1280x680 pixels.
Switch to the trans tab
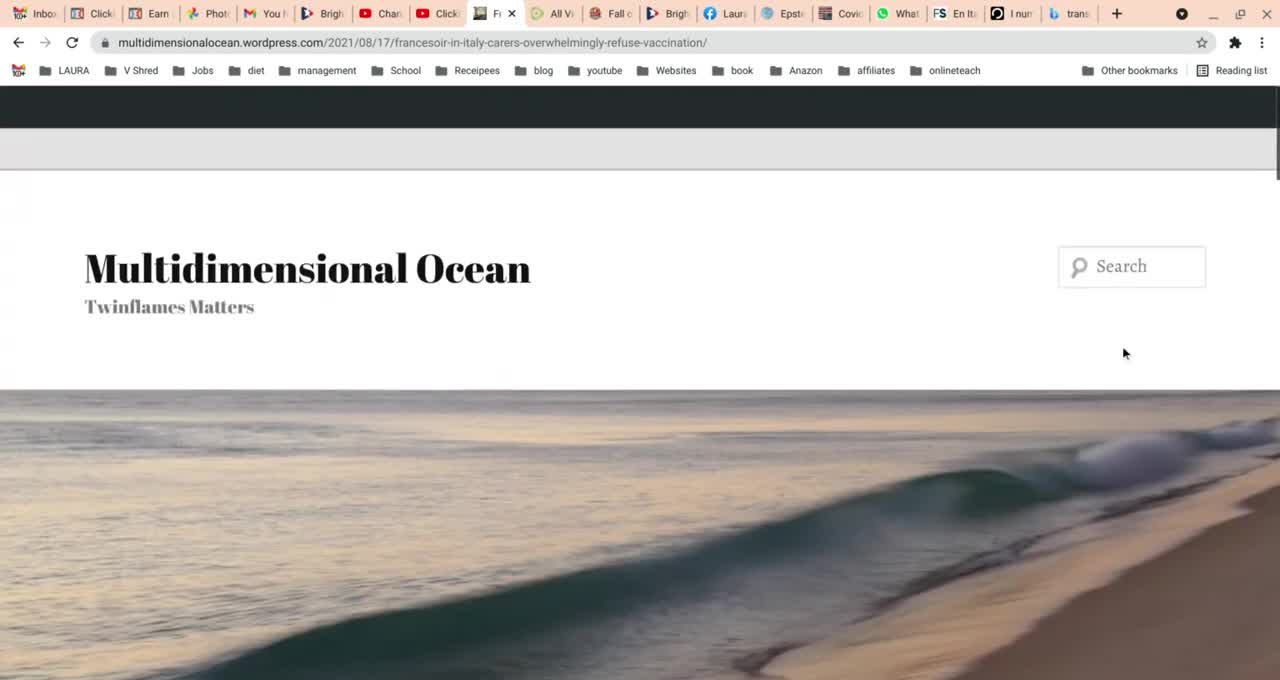(1069, 14)
